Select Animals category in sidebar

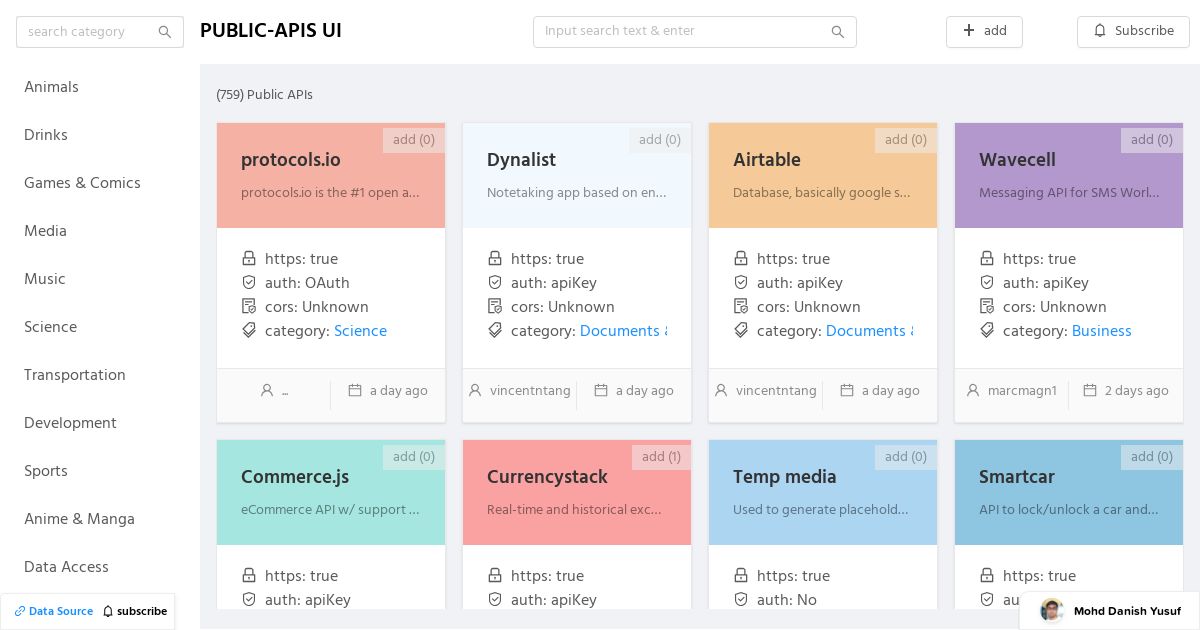pyautogui.click(x=51, y=87)
